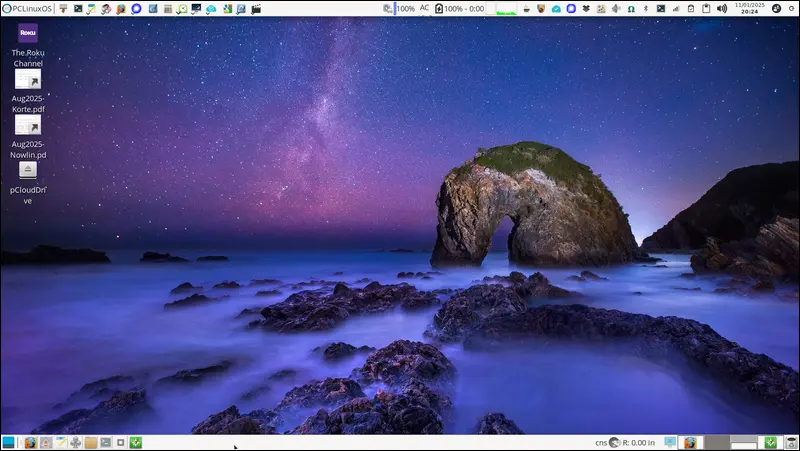Click the blue show-desktop button in bottom panel
Viewport: 800px width, 451px height.
click(x=8, y=442)
